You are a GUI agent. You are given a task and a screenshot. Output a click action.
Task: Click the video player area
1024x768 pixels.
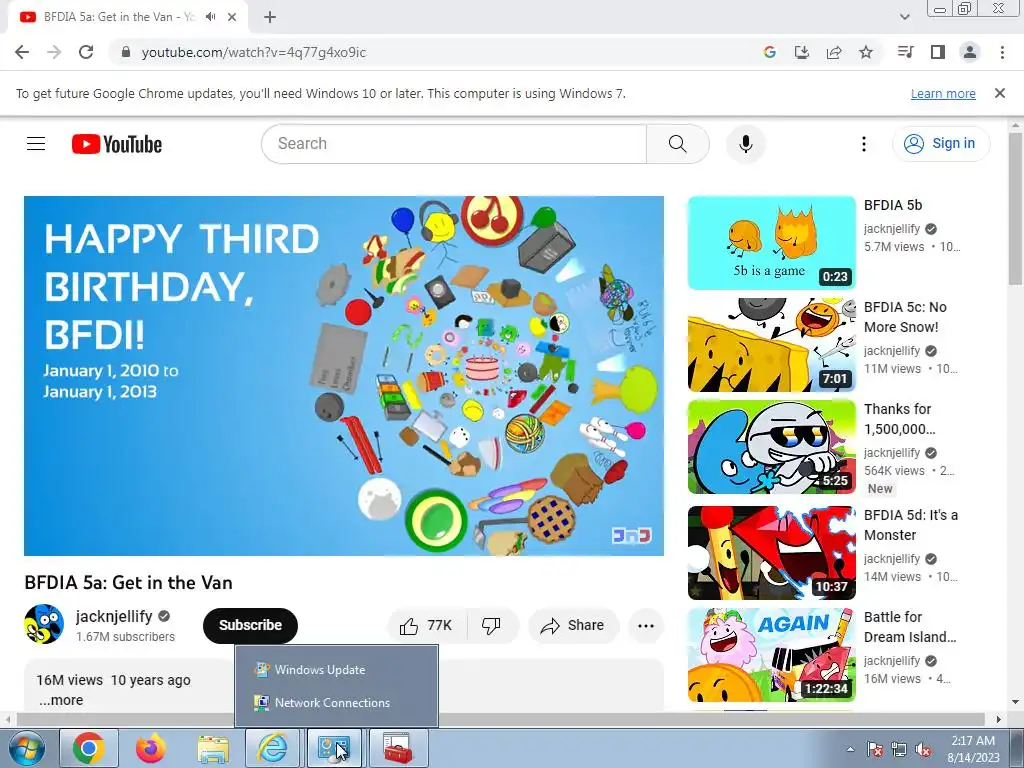[344, 376]
